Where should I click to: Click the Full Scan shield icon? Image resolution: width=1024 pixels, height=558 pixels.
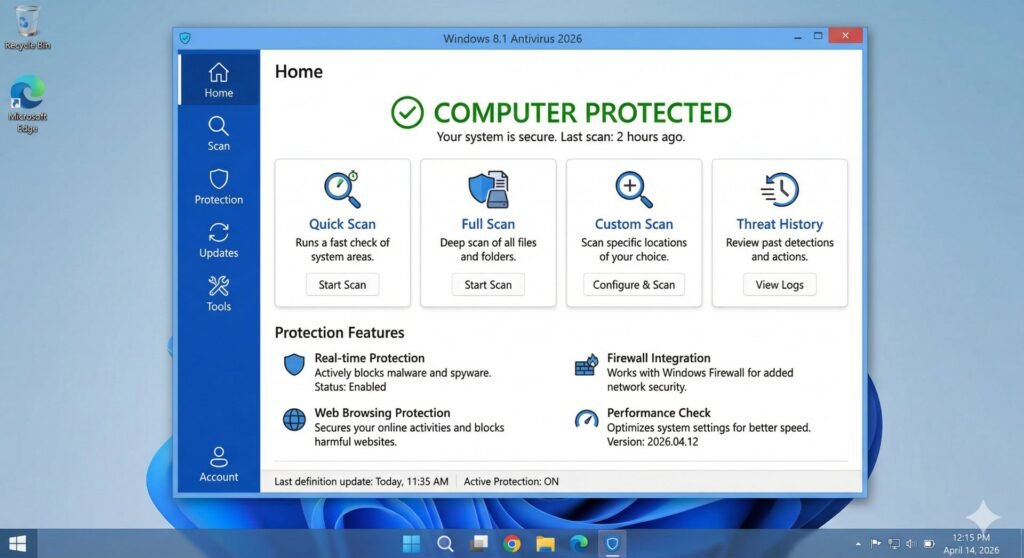click(x=488, y=189)
